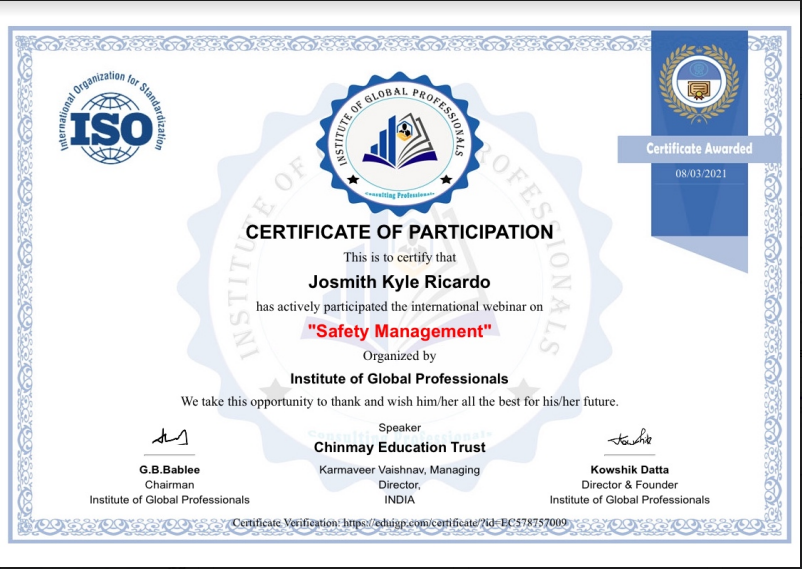Click the Chairman title
This screenshot has width=802, height=569.
pyautogui.click(x=169, y=485)
